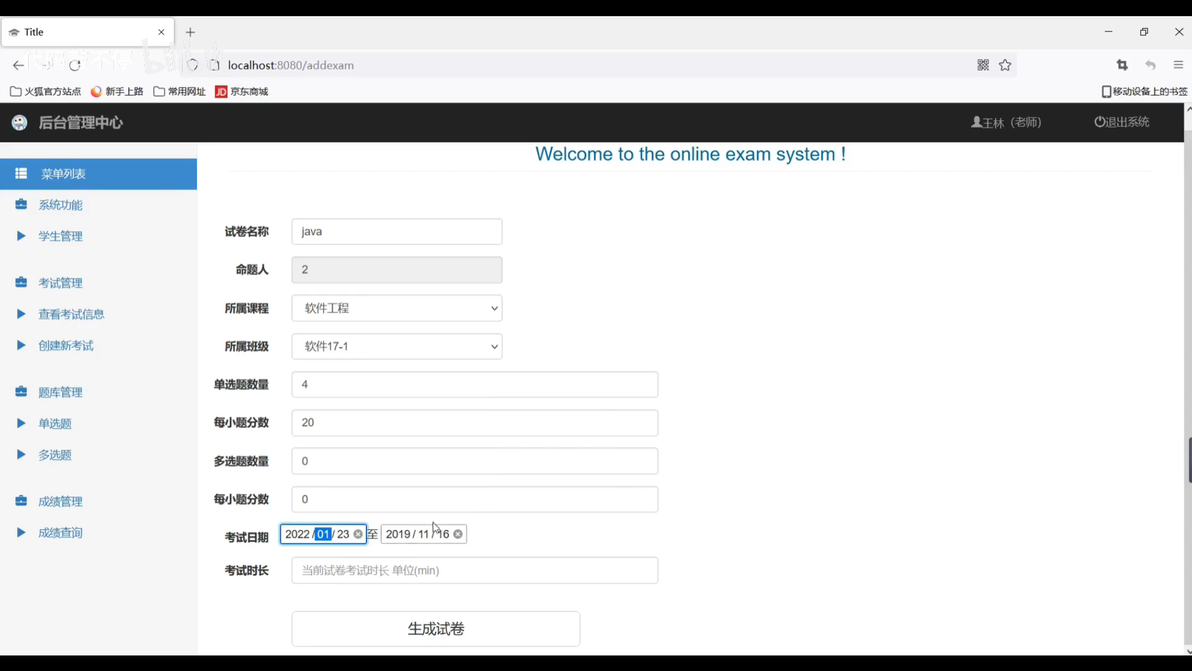Open the browser hamburger menu

pyautogui.click(x=1178, y=65)
